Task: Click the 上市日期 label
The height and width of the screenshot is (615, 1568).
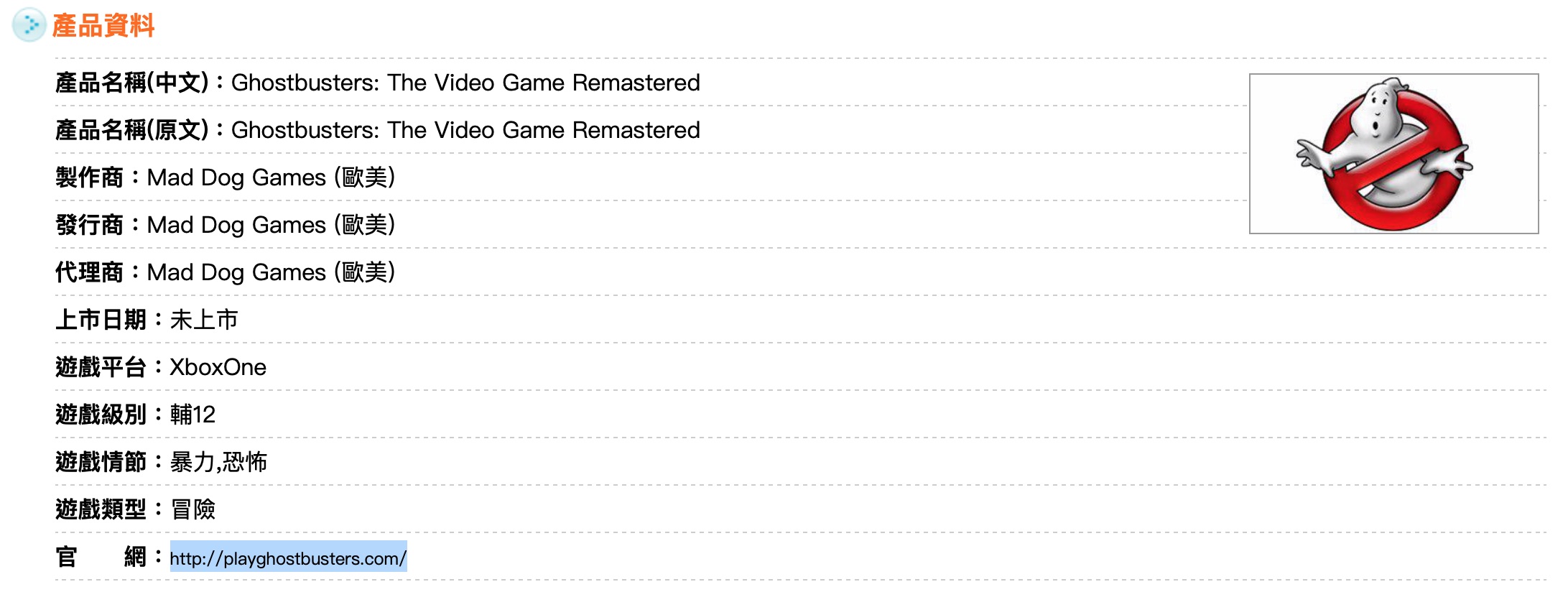Action: pos(101,320)
